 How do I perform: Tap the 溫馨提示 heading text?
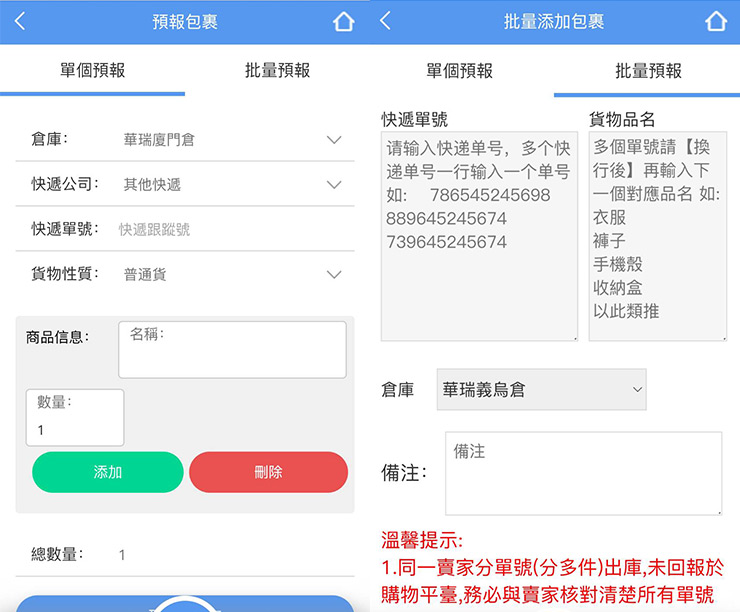click(x=422, y=540)
